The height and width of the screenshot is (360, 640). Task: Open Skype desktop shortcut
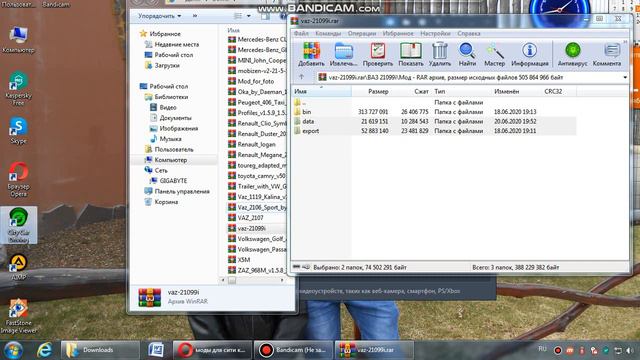(18, 130)
